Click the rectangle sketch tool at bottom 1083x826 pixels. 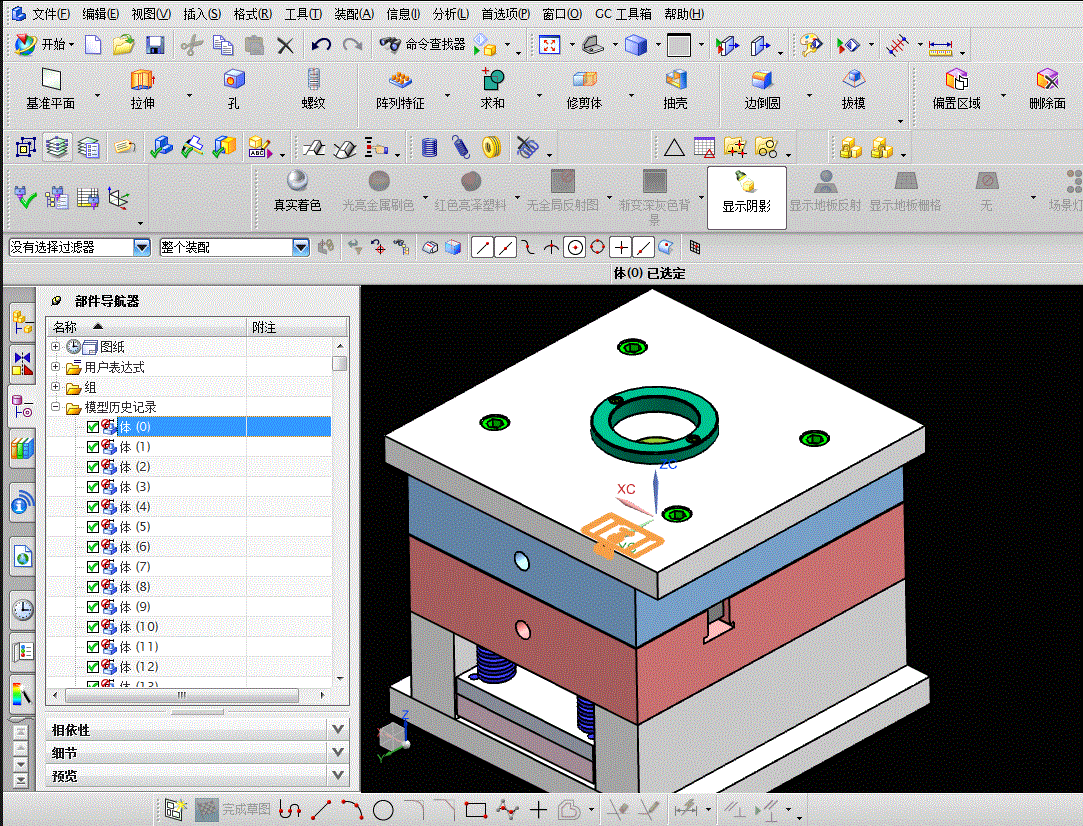coord(476,809)
